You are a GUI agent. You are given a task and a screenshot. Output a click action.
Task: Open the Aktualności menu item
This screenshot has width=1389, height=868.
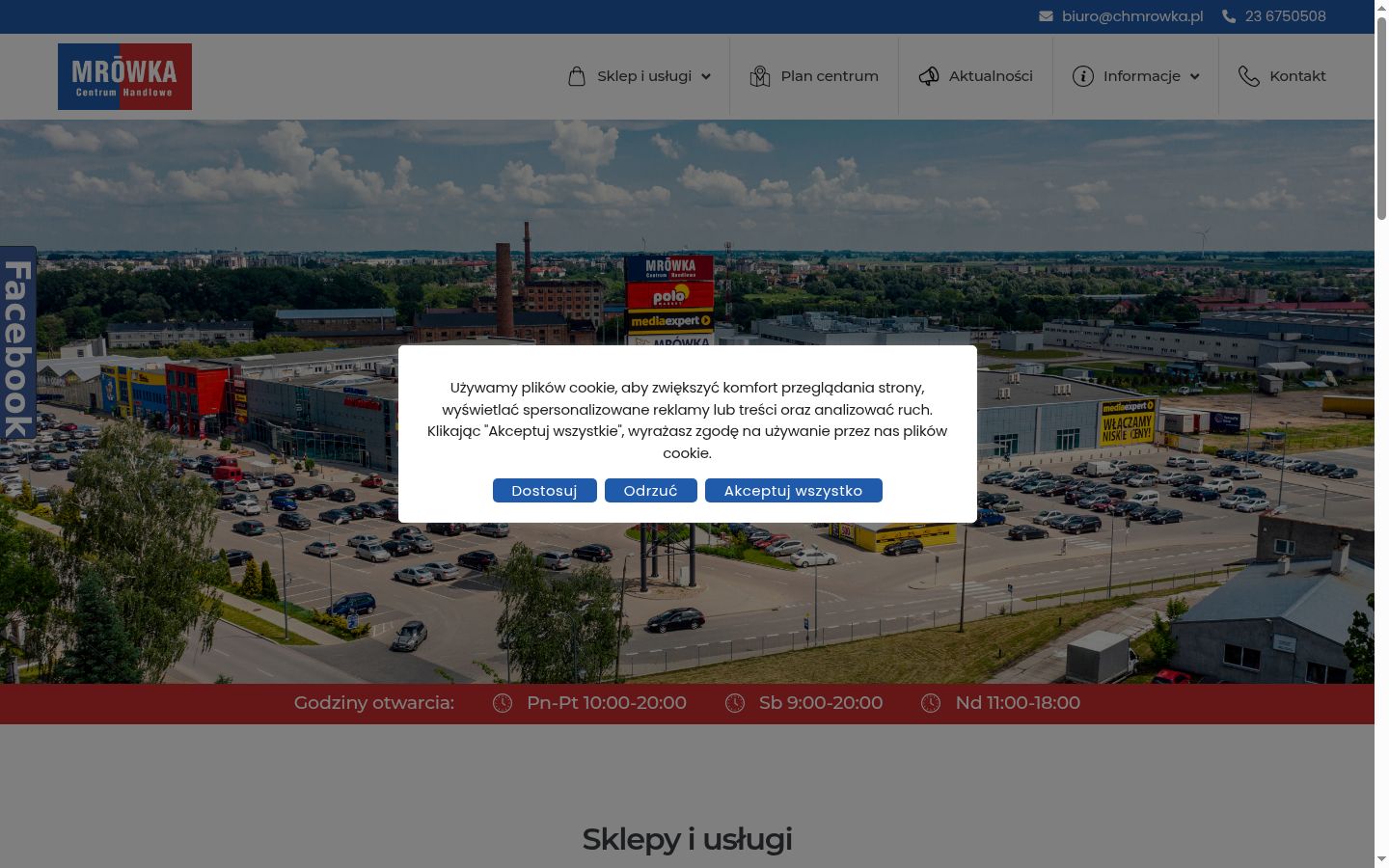991,76
